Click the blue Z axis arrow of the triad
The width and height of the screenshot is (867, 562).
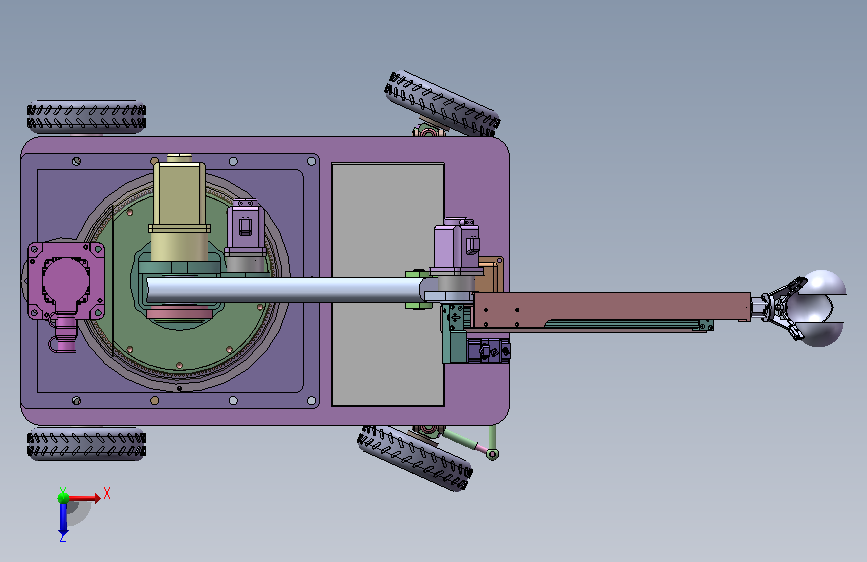tap(63, 519)
